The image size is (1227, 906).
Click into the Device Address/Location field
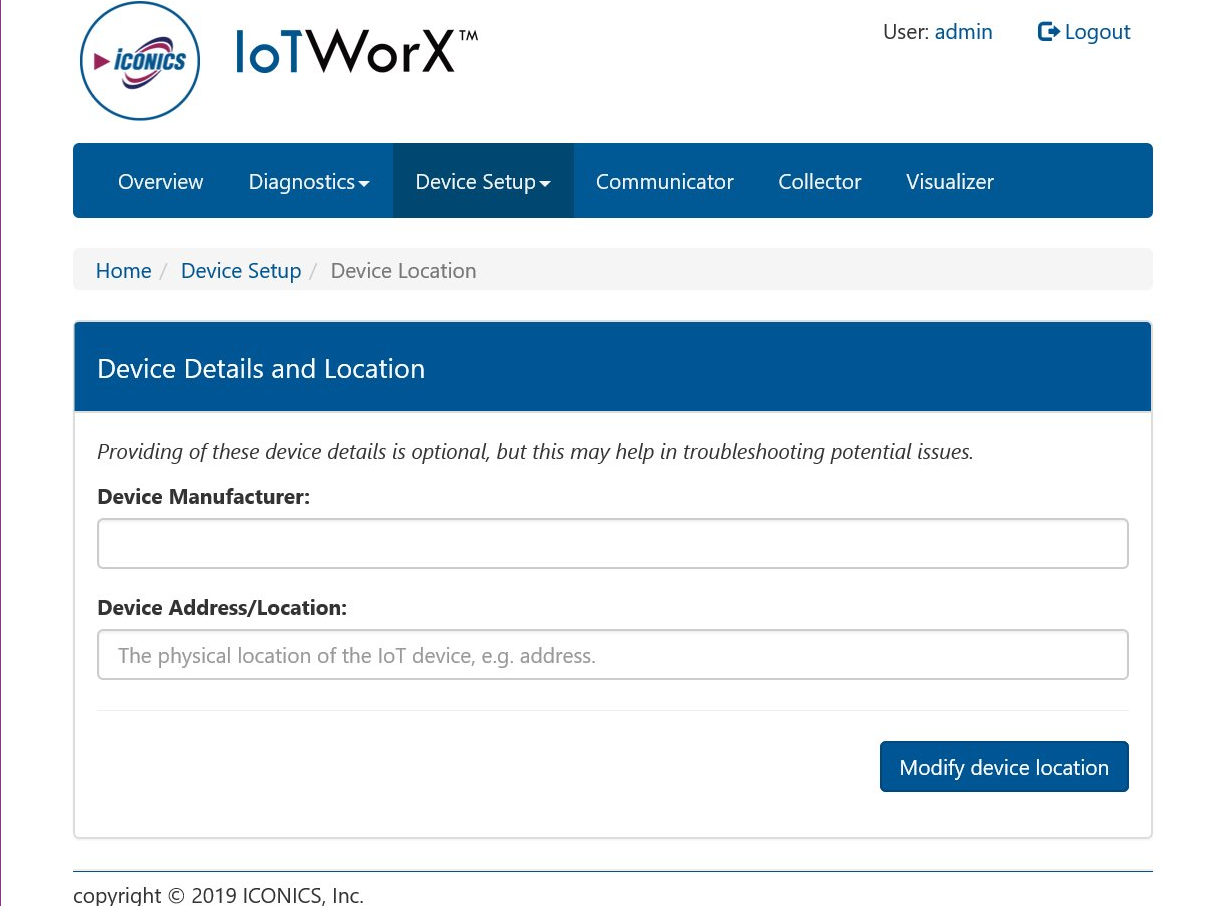tap(612, 655)
